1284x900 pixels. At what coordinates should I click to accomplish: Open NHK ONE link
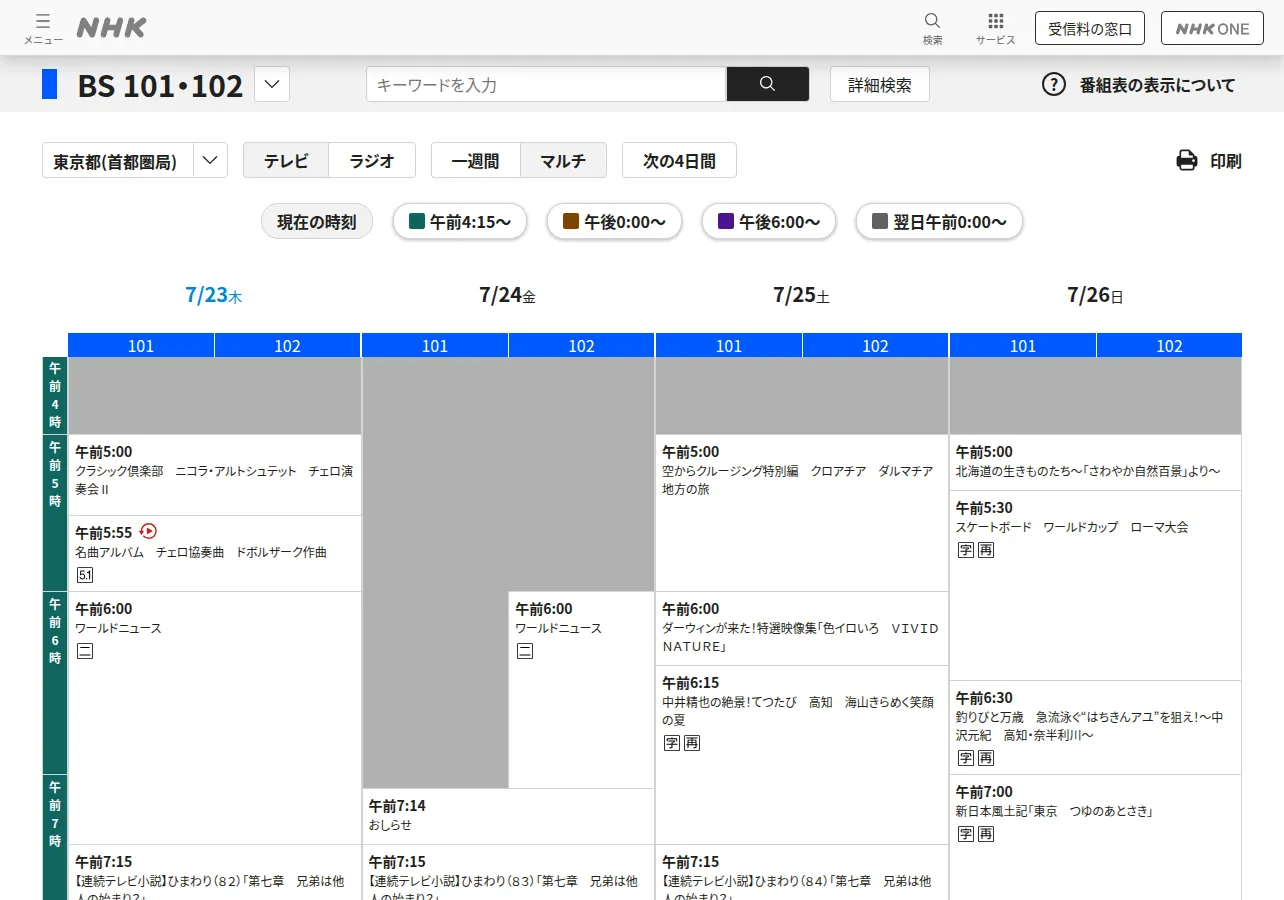[1212, 28]
